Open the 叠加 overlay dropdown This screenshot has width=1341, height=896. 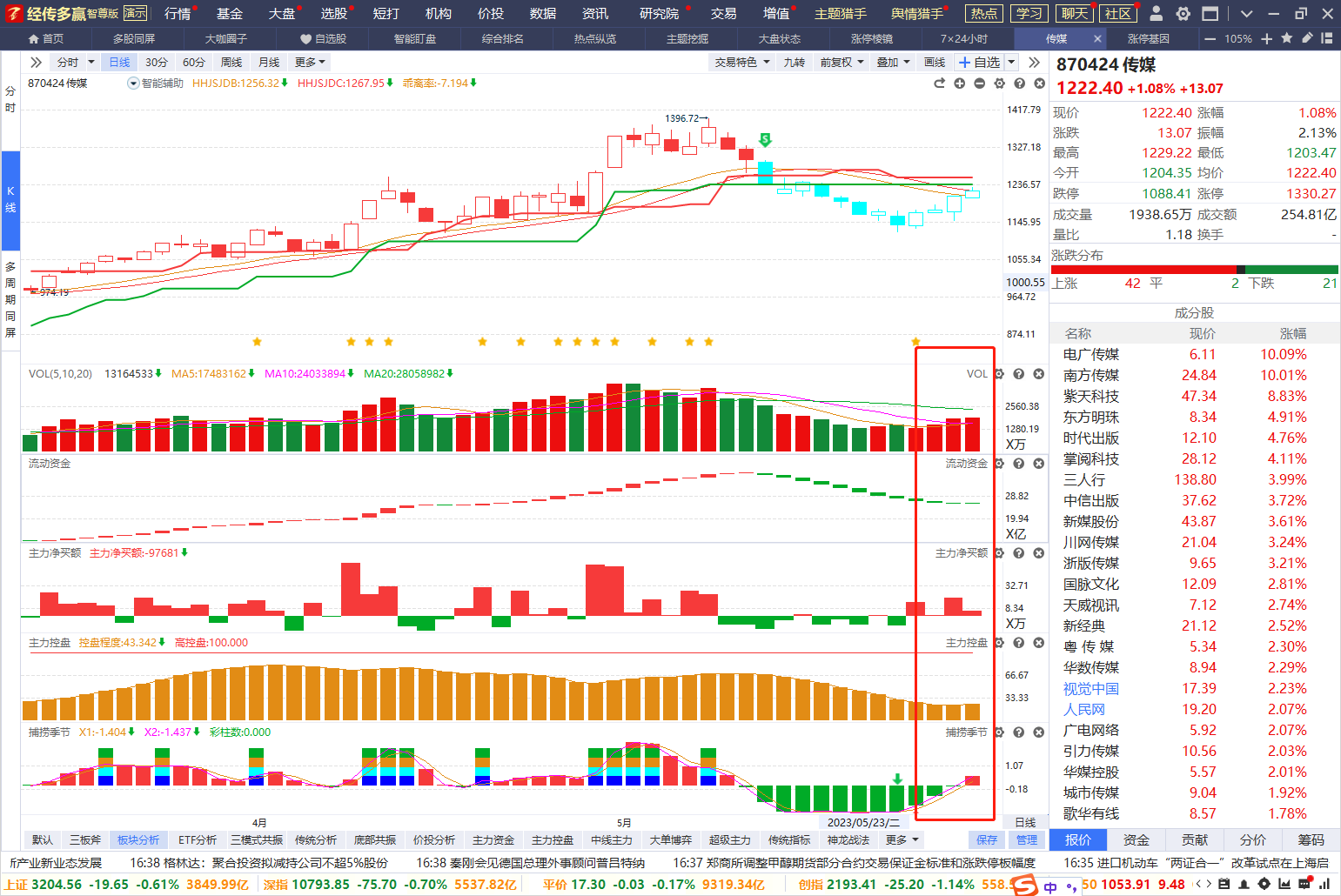click(x=893, y=63)
